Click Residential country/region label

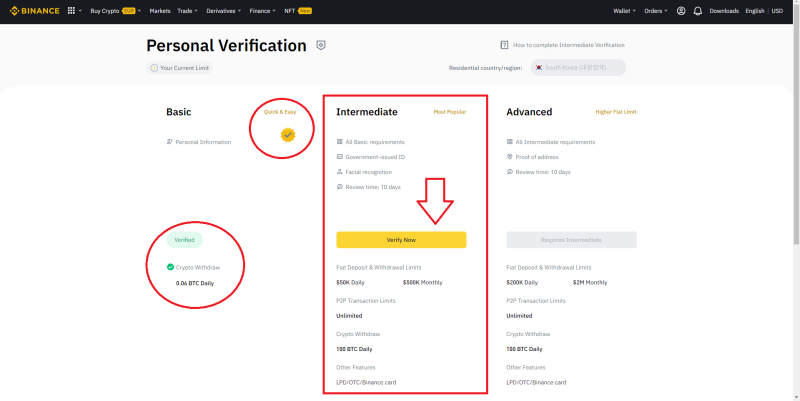click(485, 68)
